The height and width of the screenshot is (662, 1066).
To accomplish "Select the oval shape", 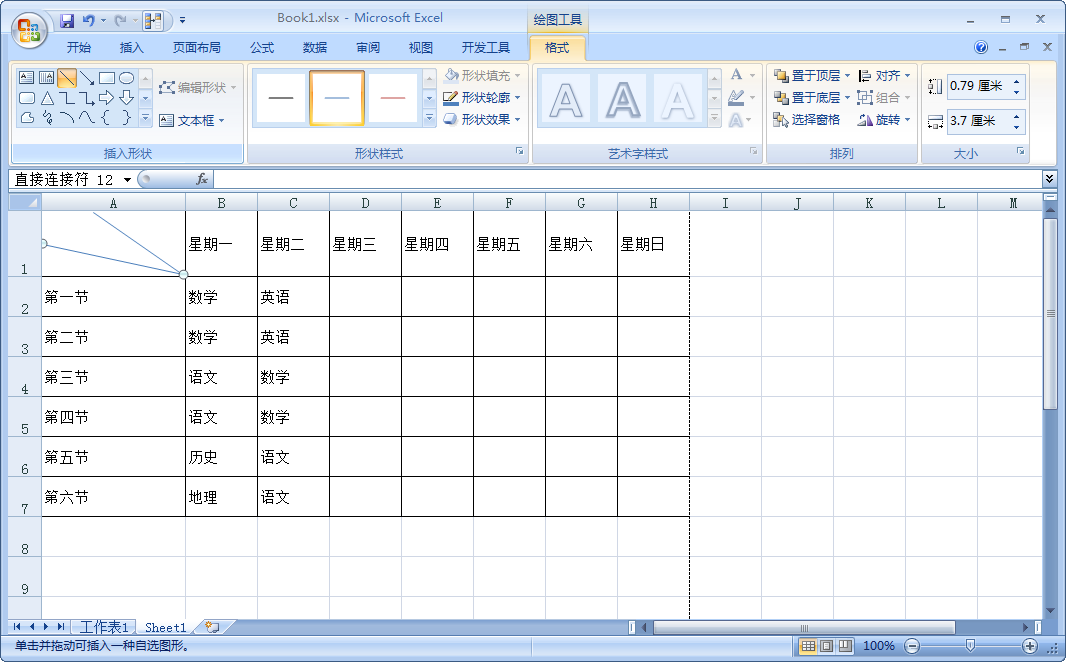I will click(x=126, y=77).
